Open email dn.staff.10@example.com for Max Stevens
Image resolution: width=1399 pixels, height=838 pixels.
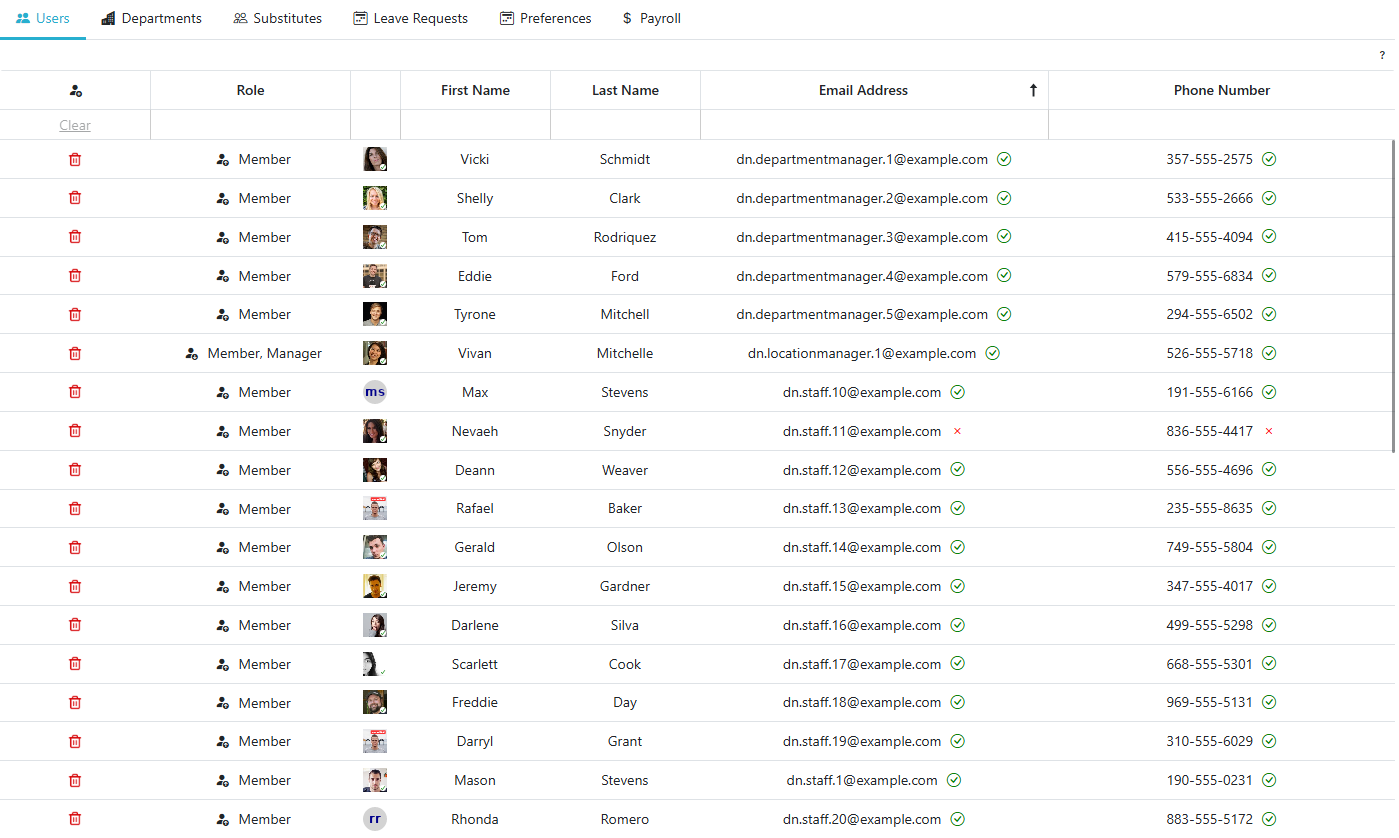(x=862, y=392)
